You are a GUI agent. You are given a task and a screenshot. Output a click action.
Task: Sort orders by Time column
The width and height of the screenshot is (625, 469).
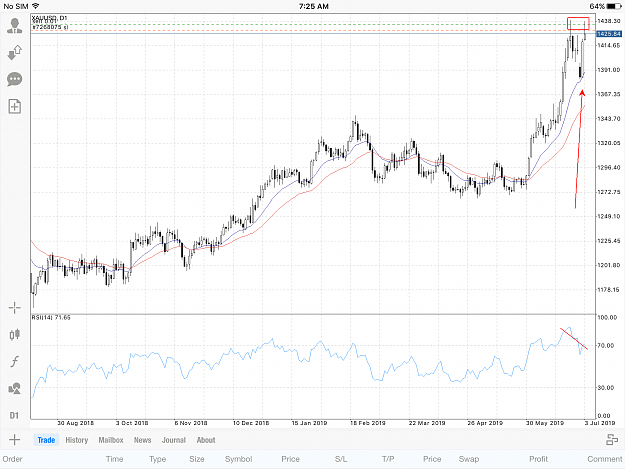[114, 459]
